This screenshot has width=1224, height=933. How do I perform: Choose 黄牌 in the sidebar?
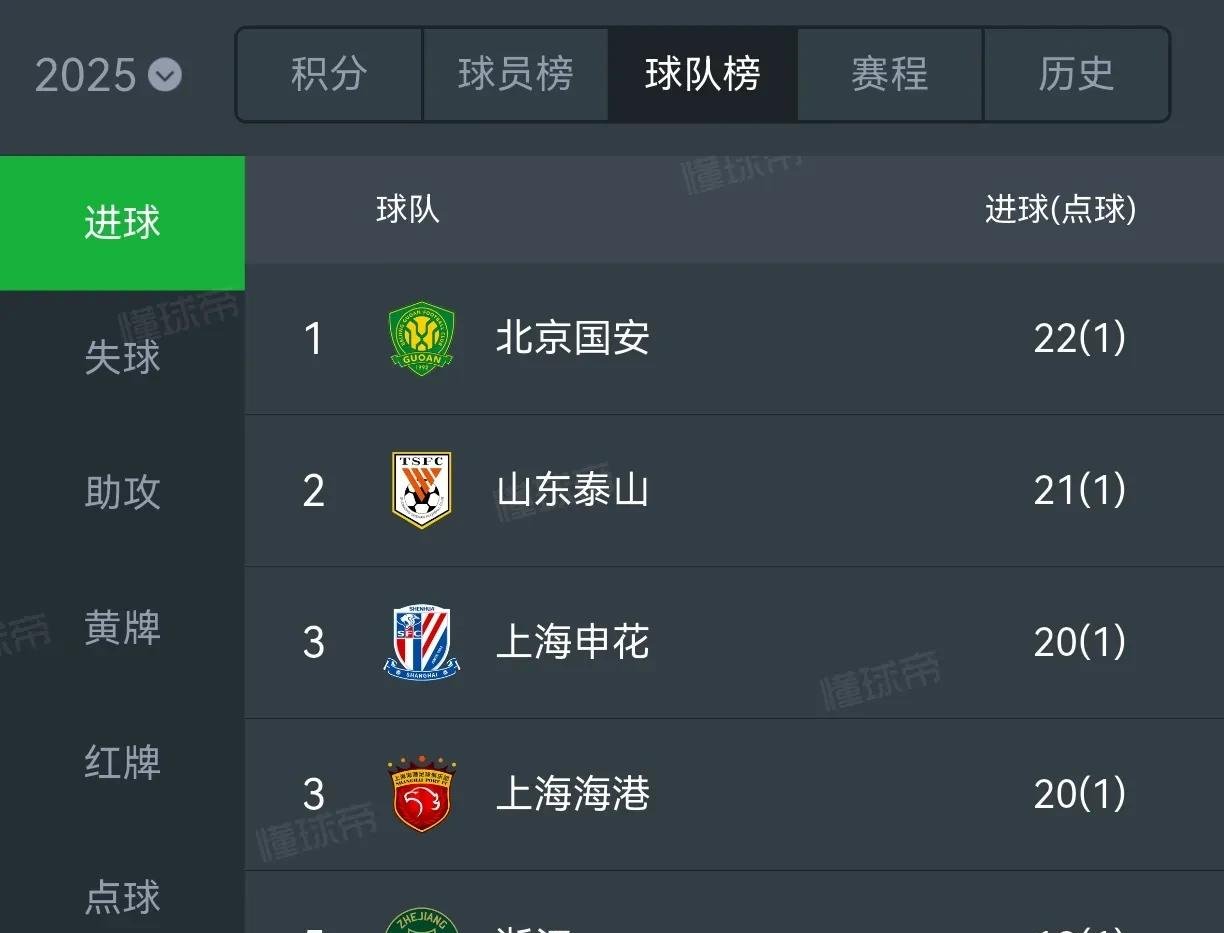(x=122, y=628)
